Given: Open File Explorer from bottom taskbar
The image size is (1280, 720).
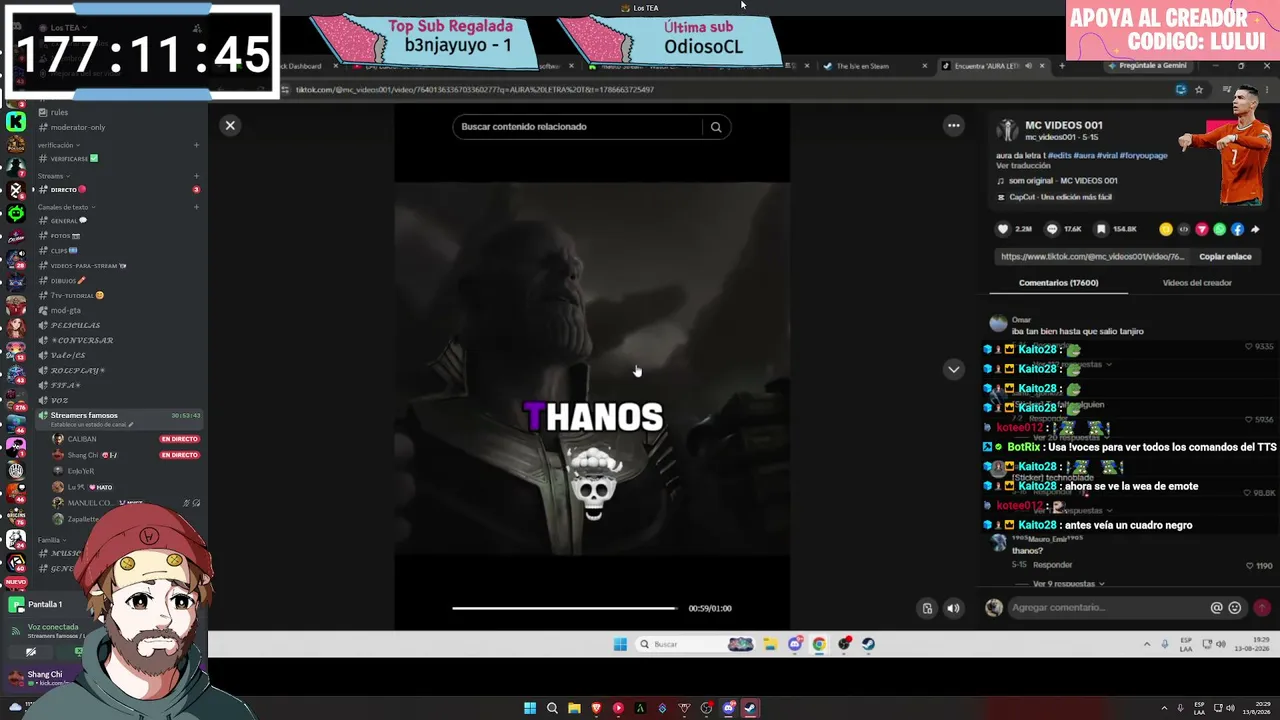Looking at the screenshot, I should click(574, 708).
